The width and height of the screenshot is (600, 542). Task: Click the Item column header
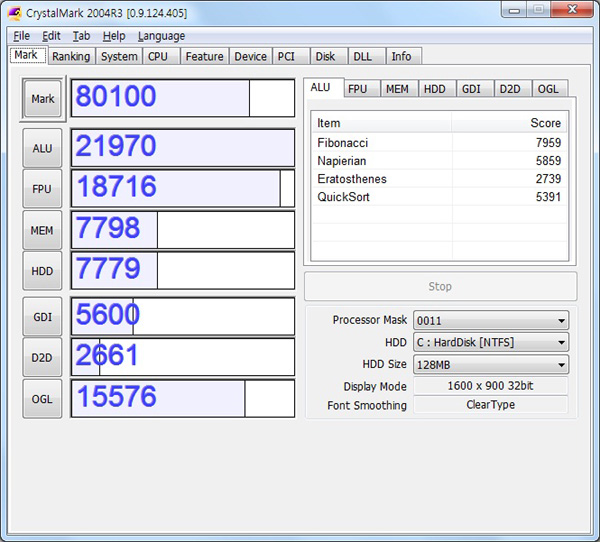pyautogui.click(x=382, y=123)
